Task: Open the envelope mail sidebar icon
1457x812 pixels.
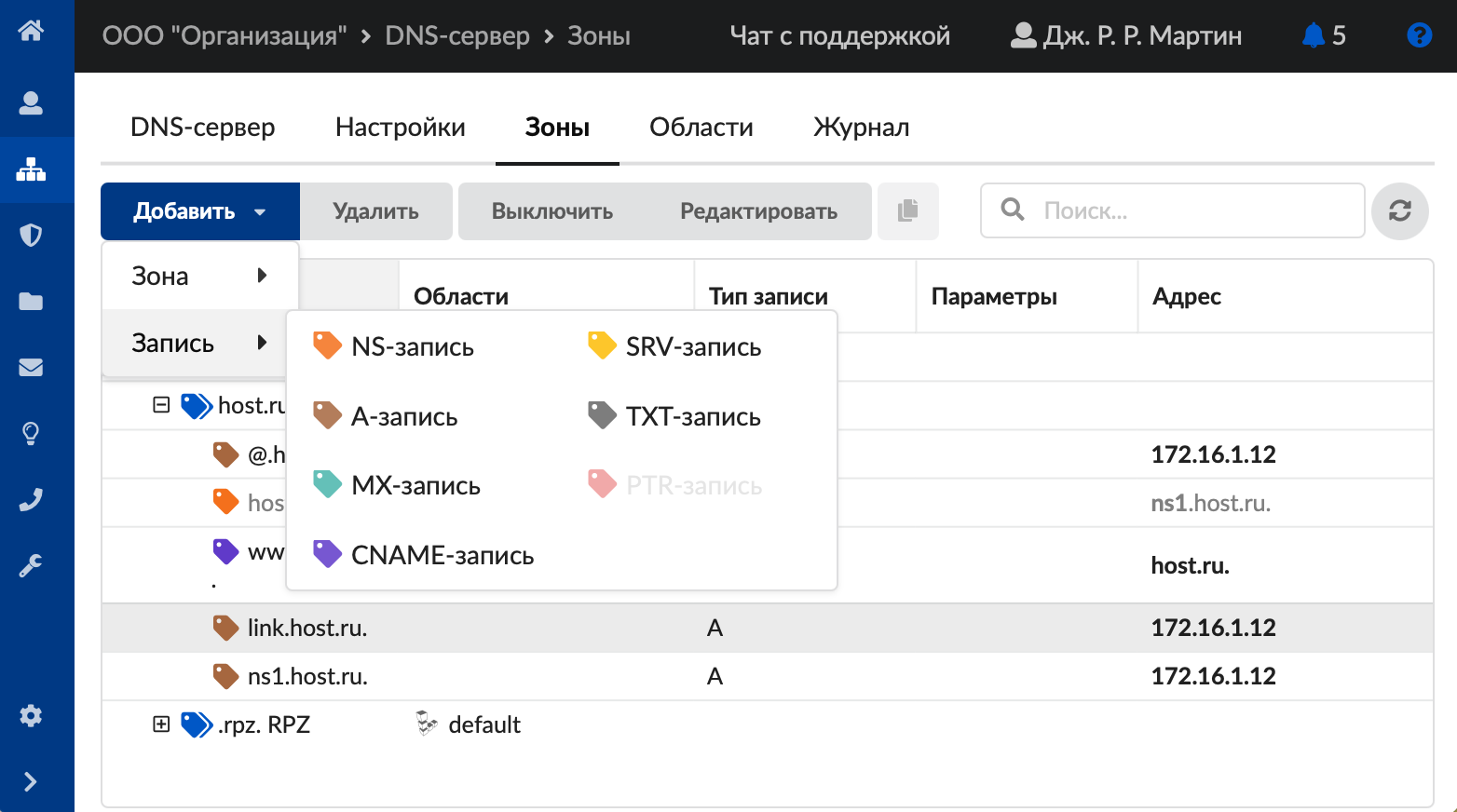Action: pos(31,367)
